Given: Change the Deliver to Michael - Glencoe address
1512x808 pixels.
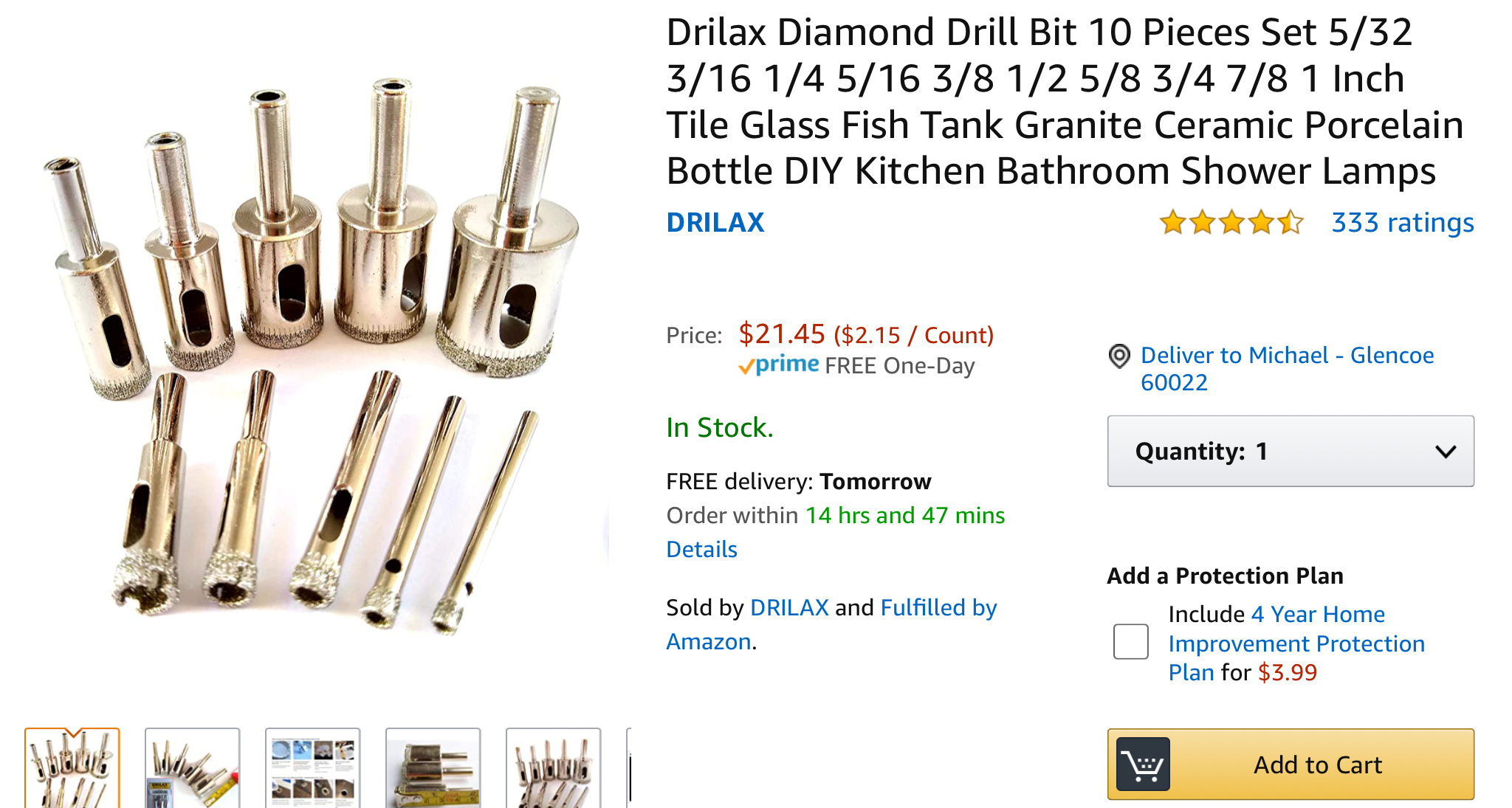Looking at the screenshot, I should click(x=1287, y=368).
